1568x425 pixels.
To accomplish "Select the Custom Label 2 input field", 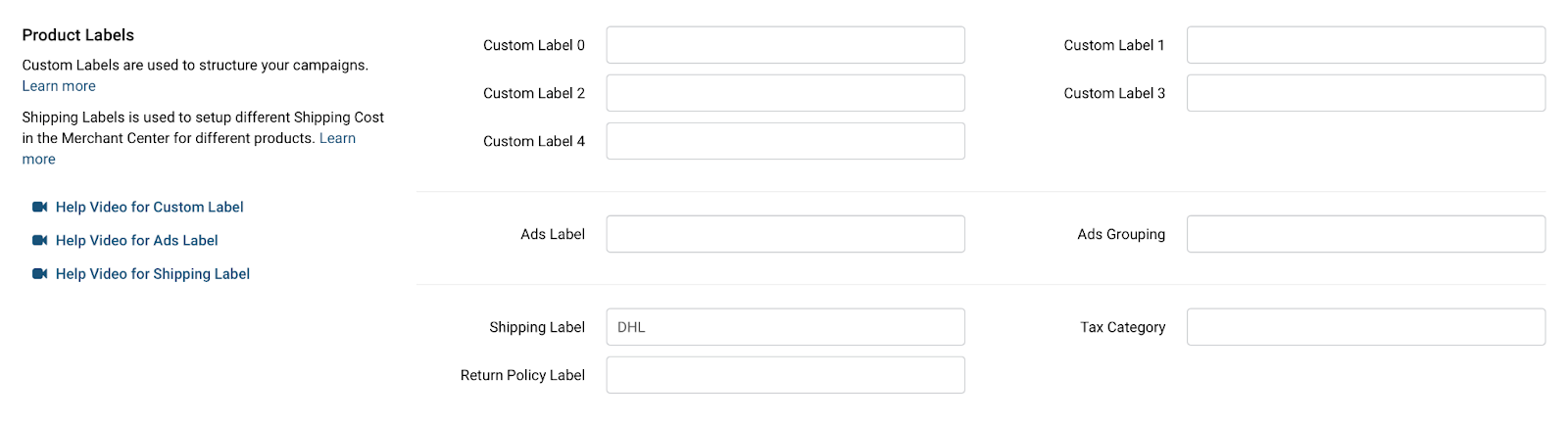I will pos(785,93).
